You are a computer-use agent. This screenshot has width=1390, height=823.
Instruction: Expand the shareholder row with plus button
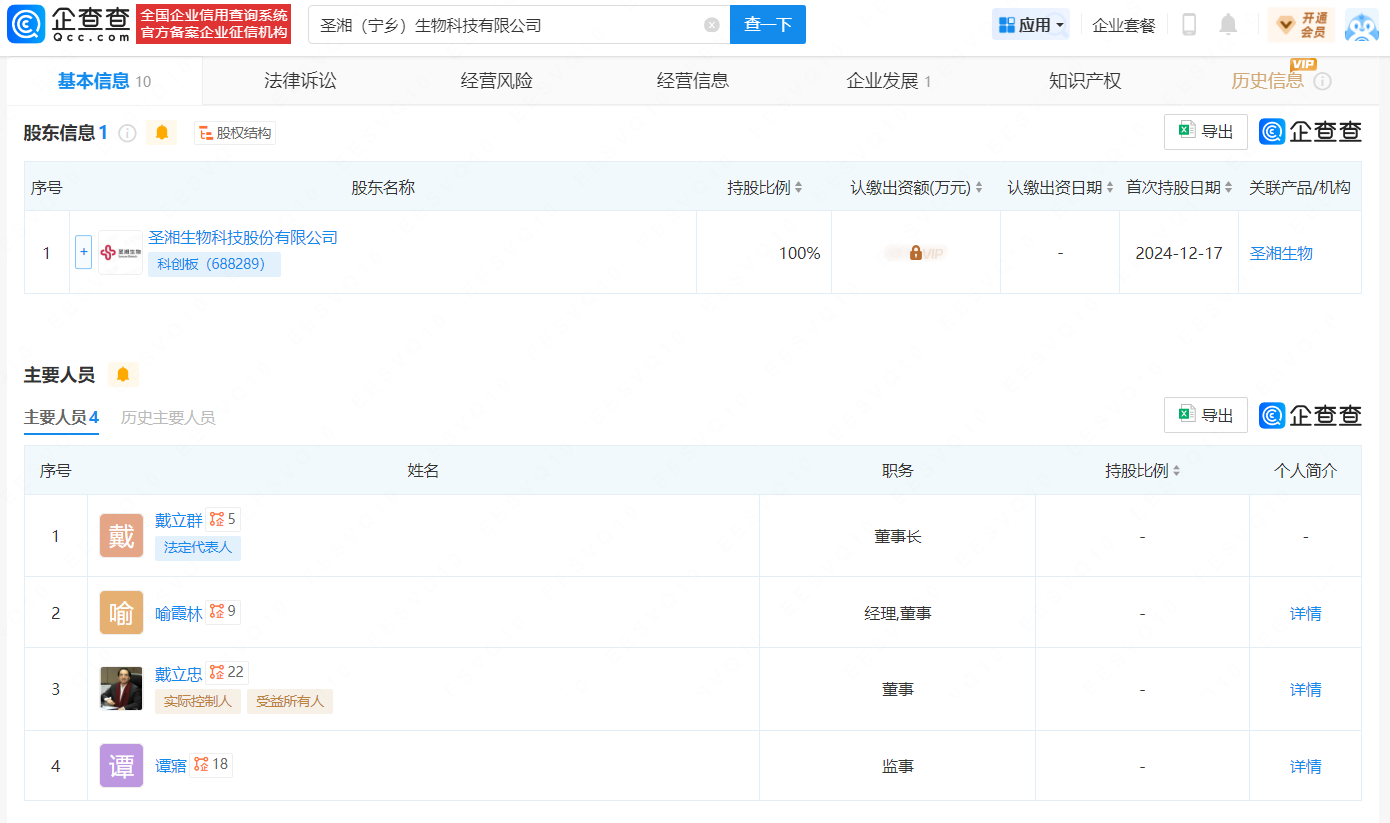click(84, 252)
